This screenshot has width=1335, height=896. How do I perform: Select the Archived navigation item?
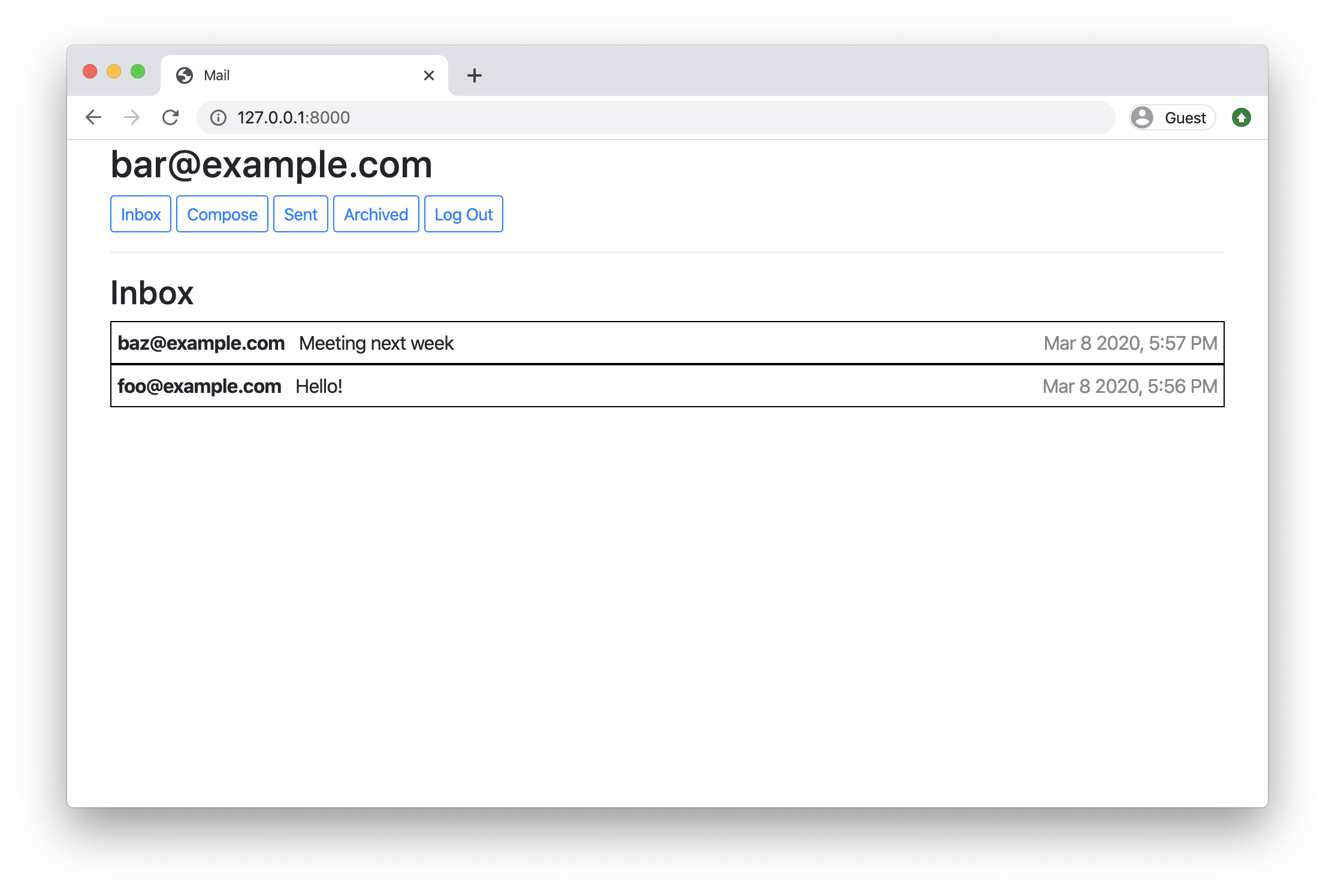tap(376, 214)
